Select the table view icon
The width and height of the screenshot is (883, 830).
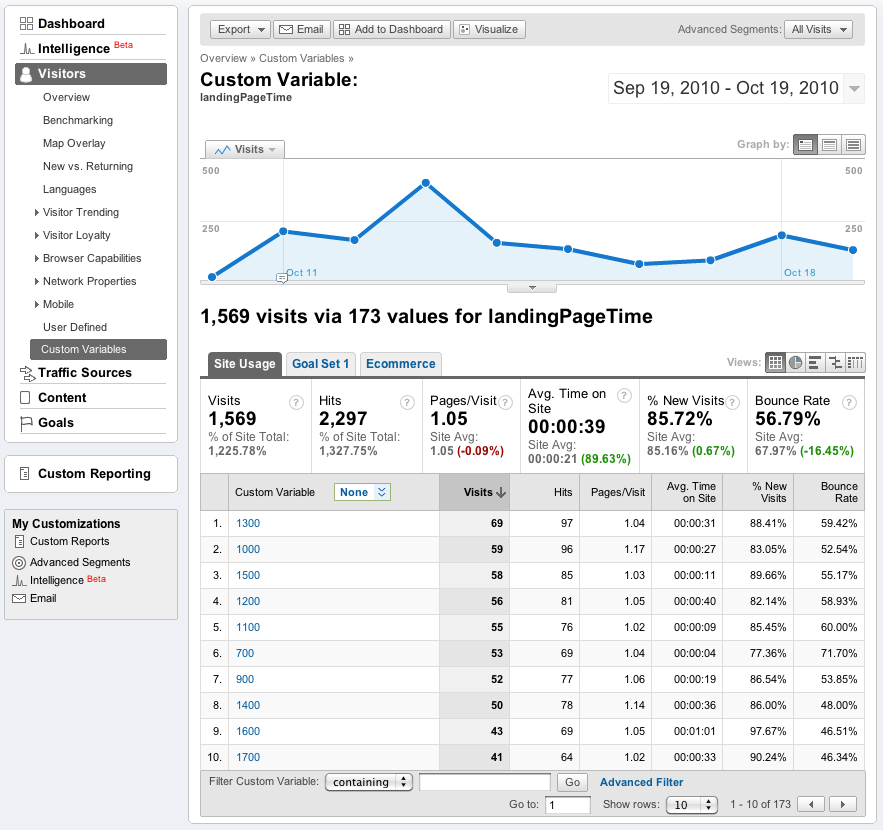pos(776,363)
